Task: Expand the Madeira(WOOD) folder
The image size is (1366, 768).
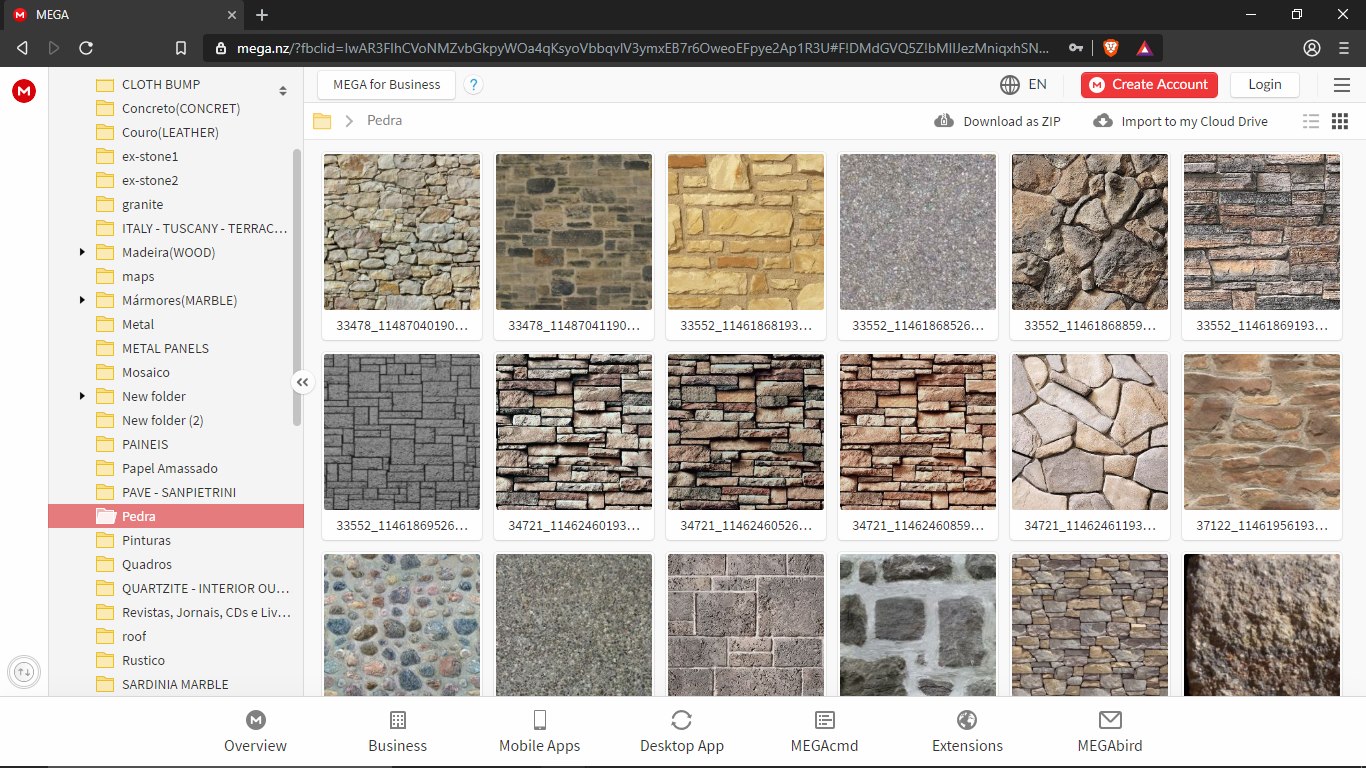Action: pos(82,252)
